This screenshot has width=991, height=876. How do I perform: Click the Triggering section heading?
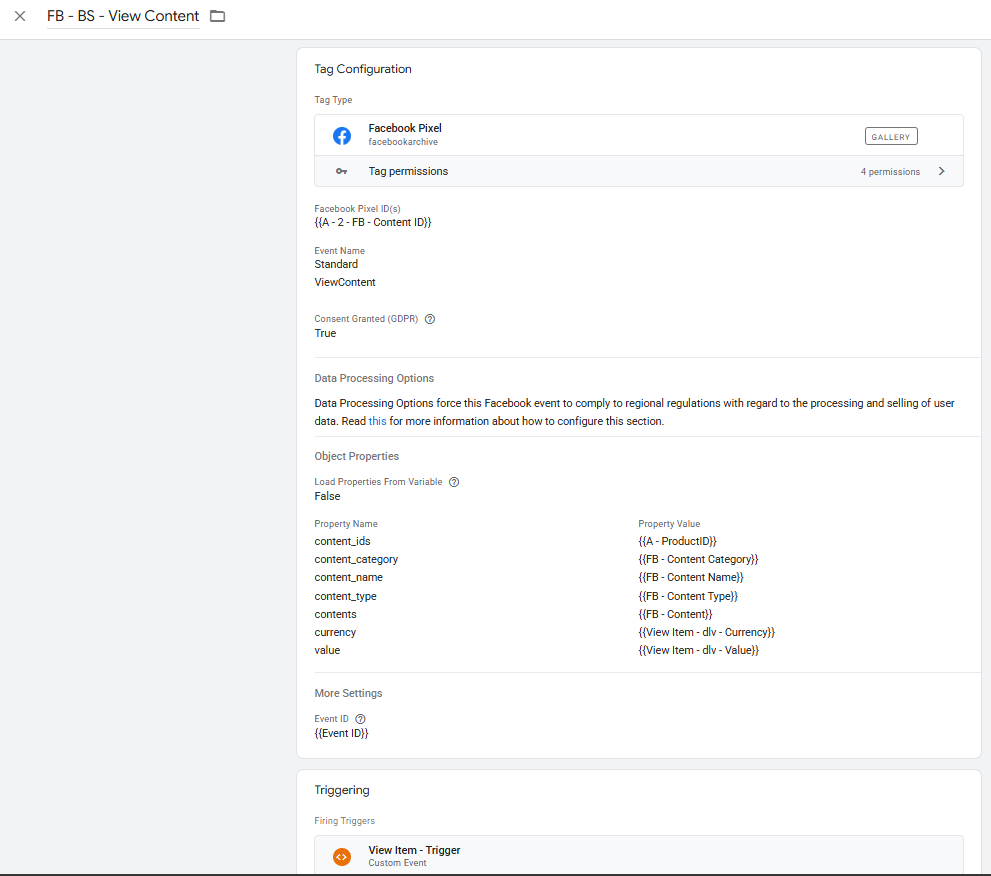(x=342, y=790)
